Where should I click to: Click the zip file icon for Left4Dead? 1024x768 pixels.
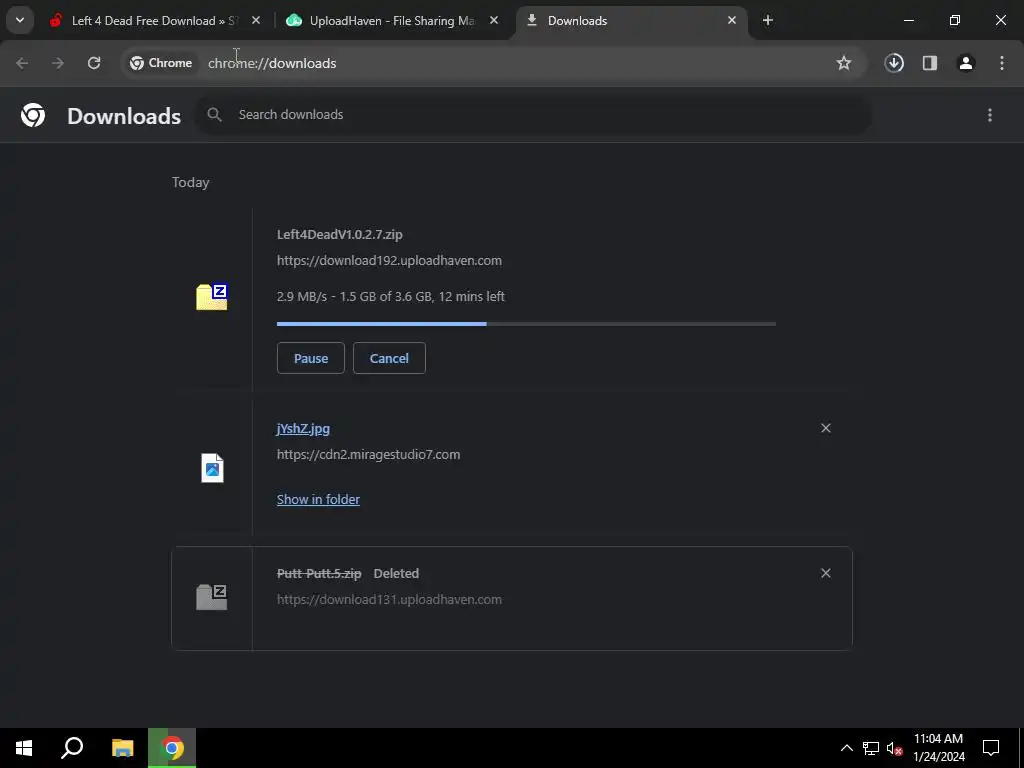click(212, 297)
